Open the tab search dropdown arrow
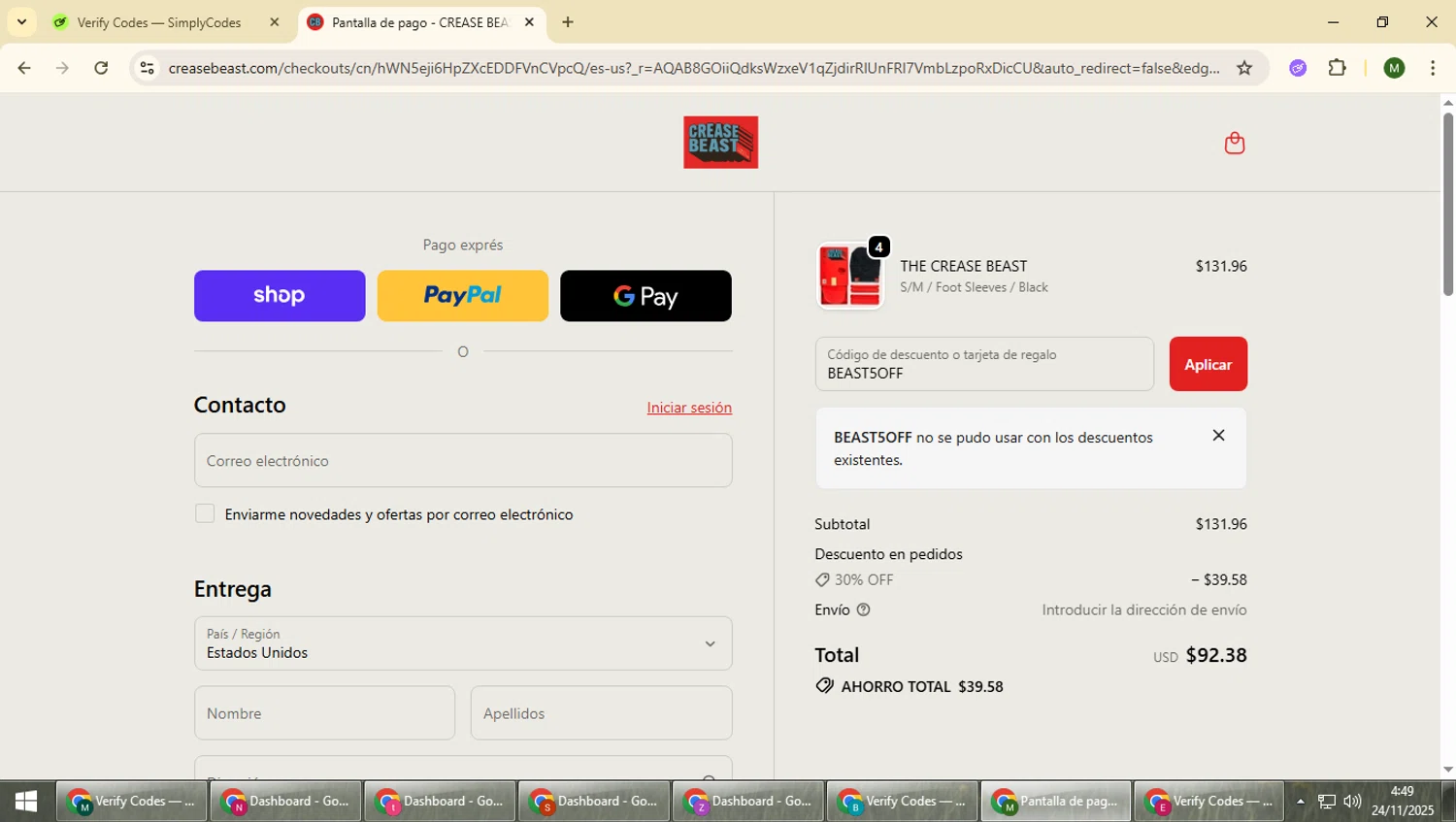1456x822 pixels. pos(21,21)
